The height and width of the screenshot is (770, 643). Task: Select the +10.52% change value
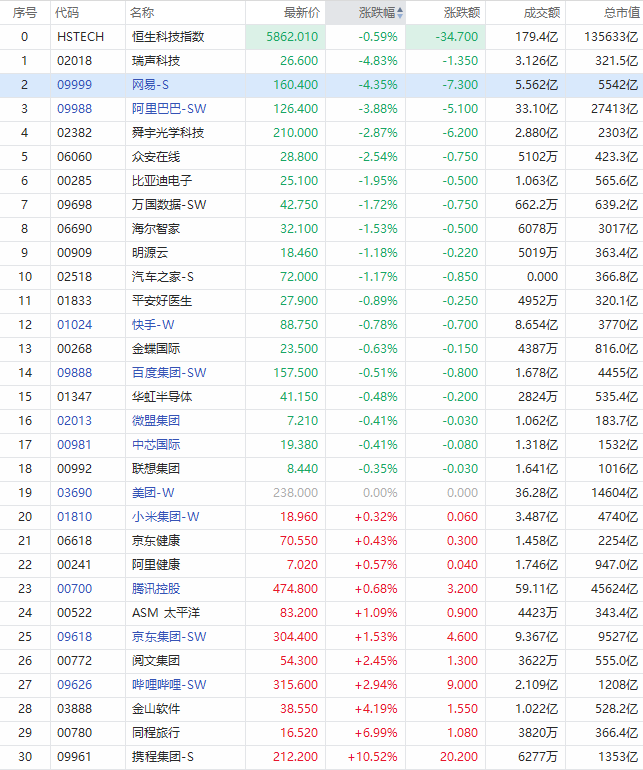(373, 757)
